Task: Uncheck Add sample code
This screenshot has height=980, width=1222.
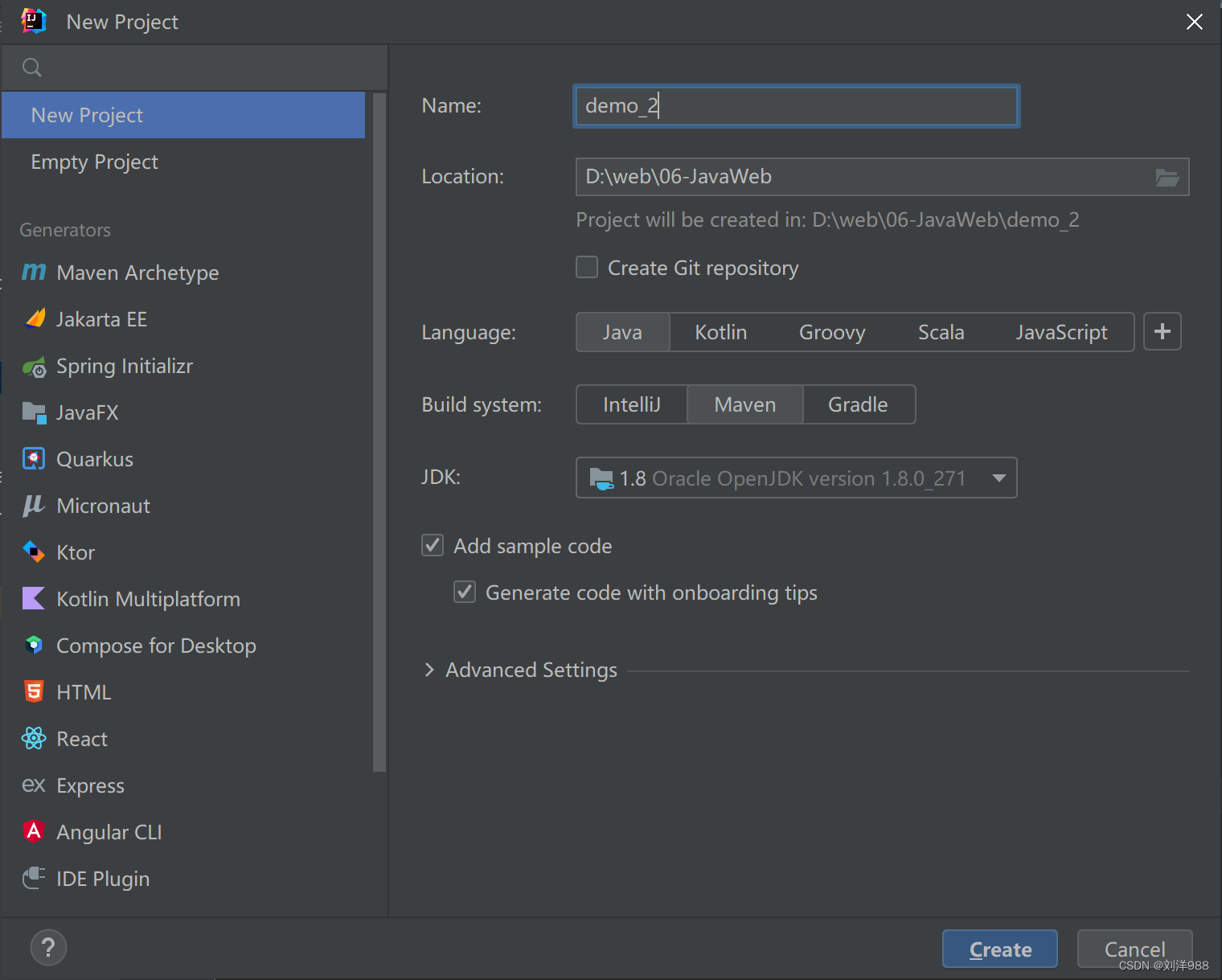Action: [x=433, y=545]
